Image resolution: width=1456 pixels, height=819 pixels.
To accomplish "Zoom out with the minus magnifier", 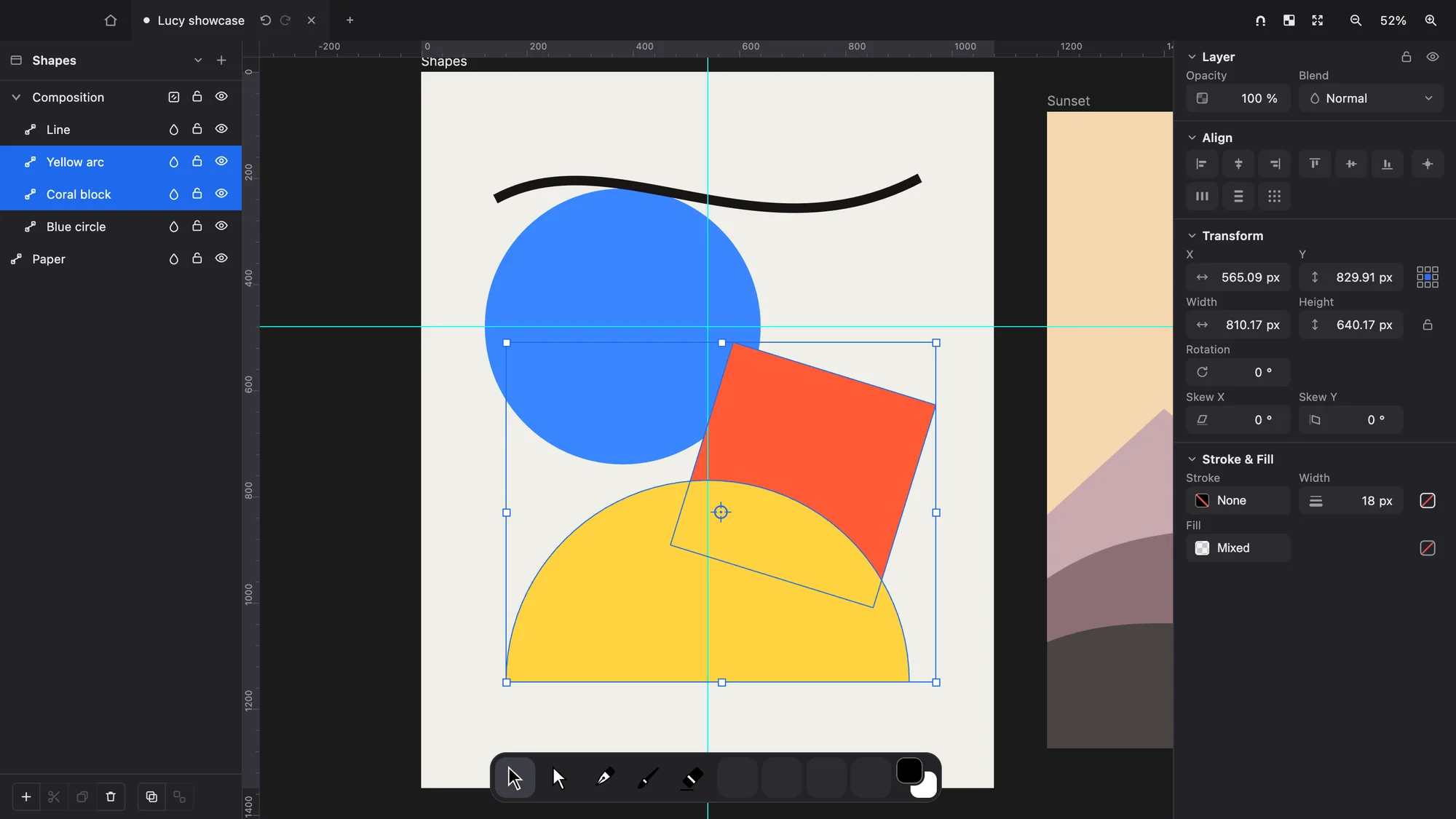I will click(x=1356, y=20).
